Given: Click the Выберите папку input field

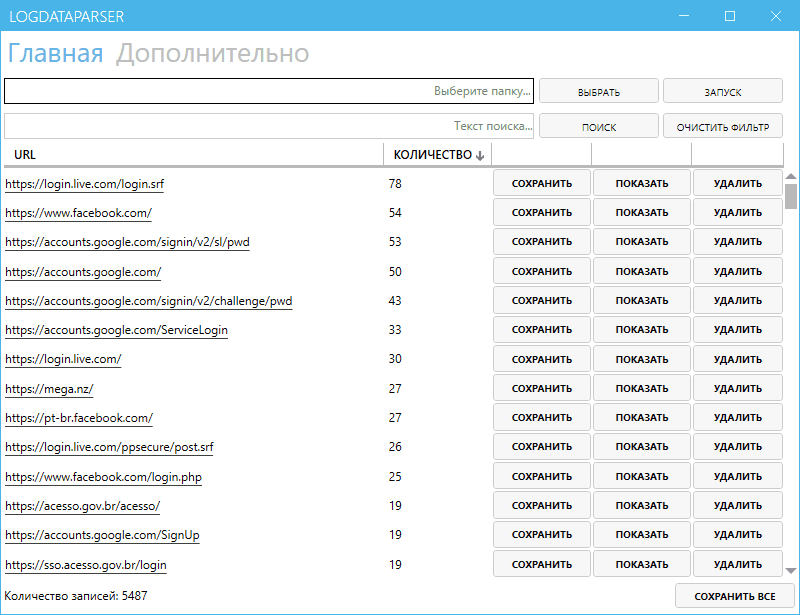Looking at the screenshot, I should [265, 90].
